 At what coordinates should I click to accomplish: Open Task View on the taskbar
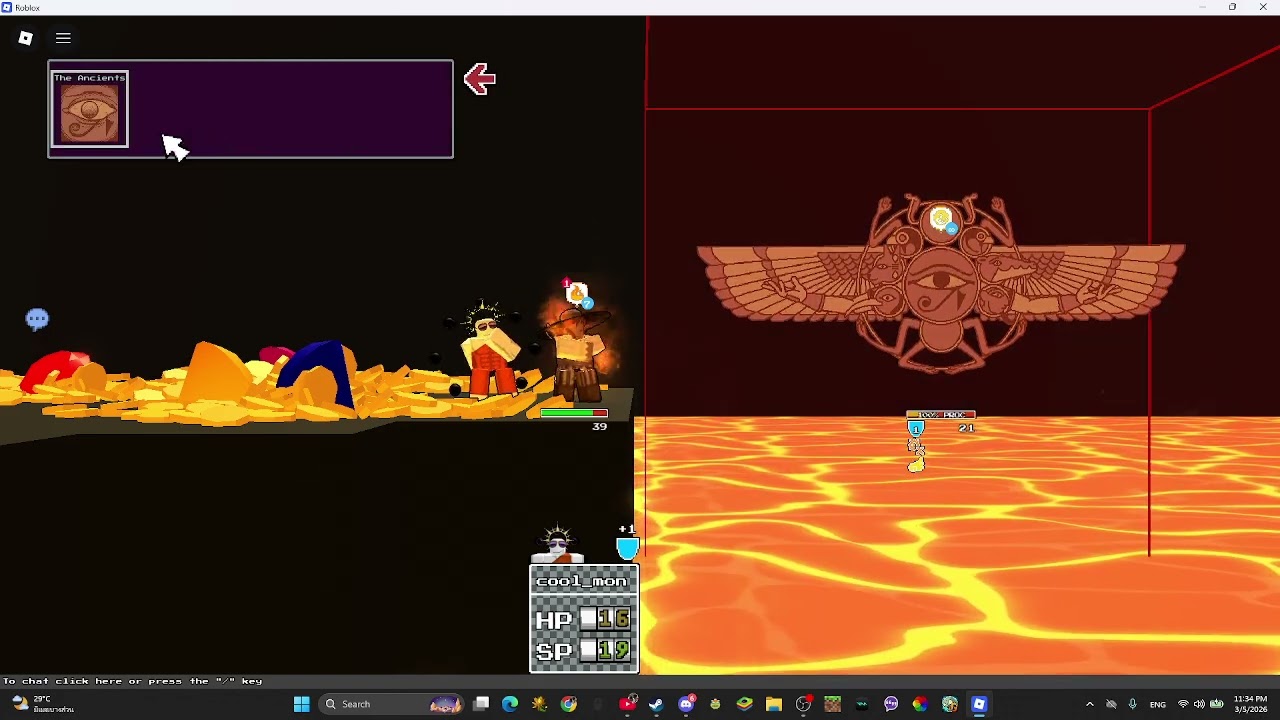[481, 704]
